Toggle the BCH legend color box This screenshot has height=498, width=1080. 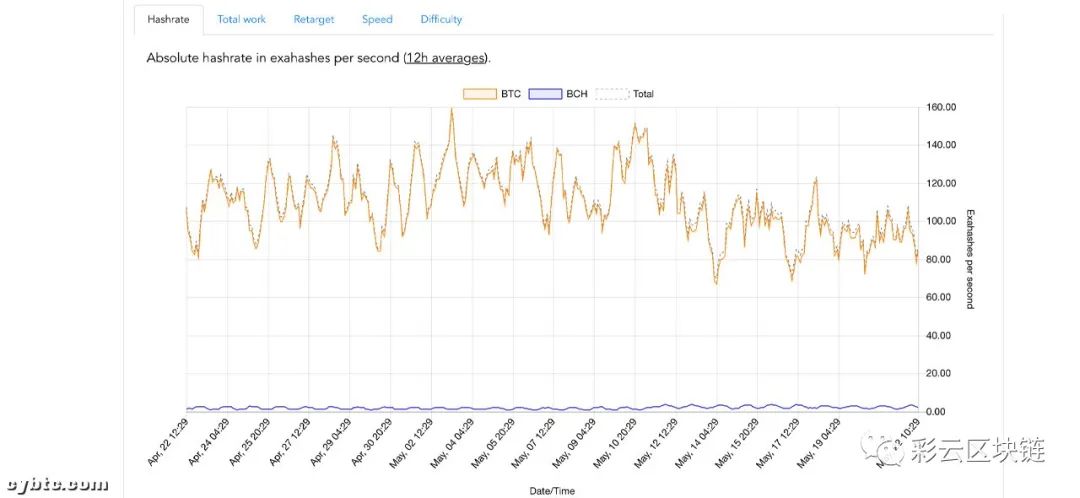545,94
